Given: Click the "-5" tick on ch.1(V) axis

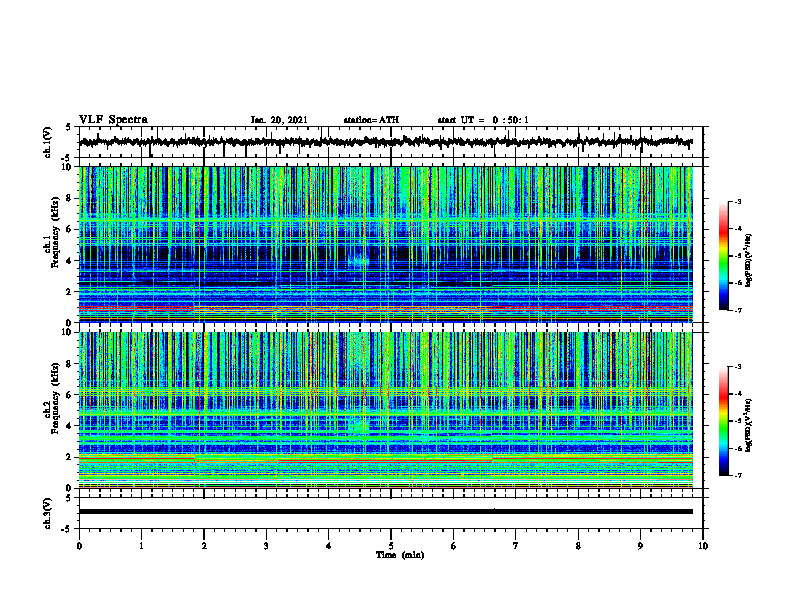Looking at the screenshot, I should click(67, 158).
